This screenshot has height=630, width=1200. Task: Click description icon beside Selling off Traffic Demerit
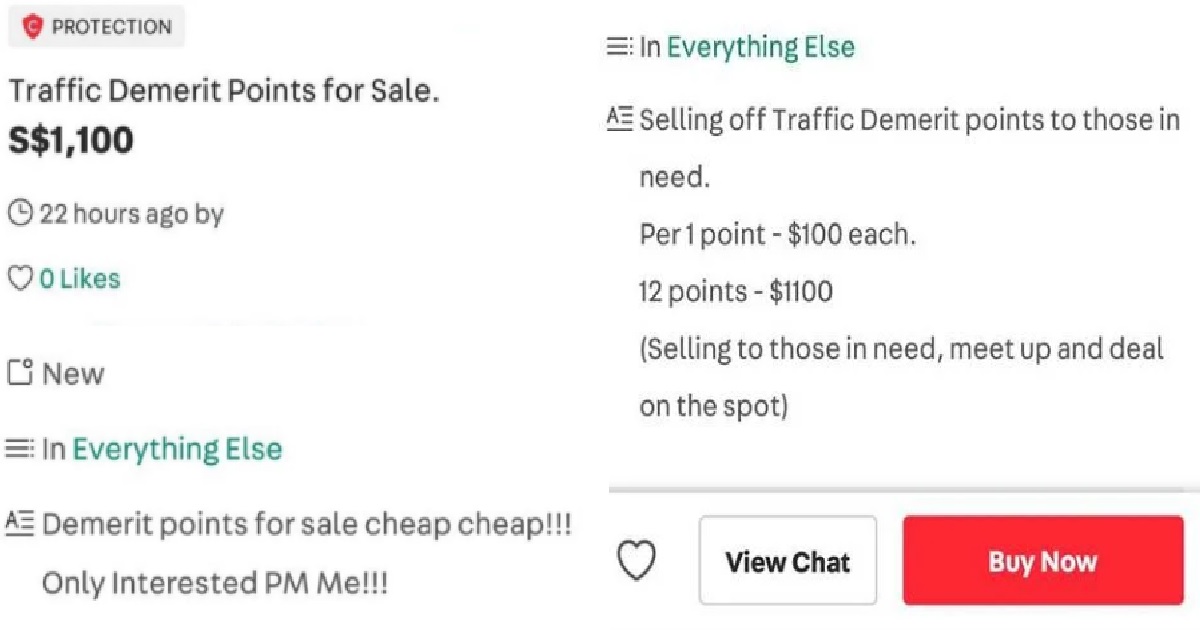click(x=620, y=119)
